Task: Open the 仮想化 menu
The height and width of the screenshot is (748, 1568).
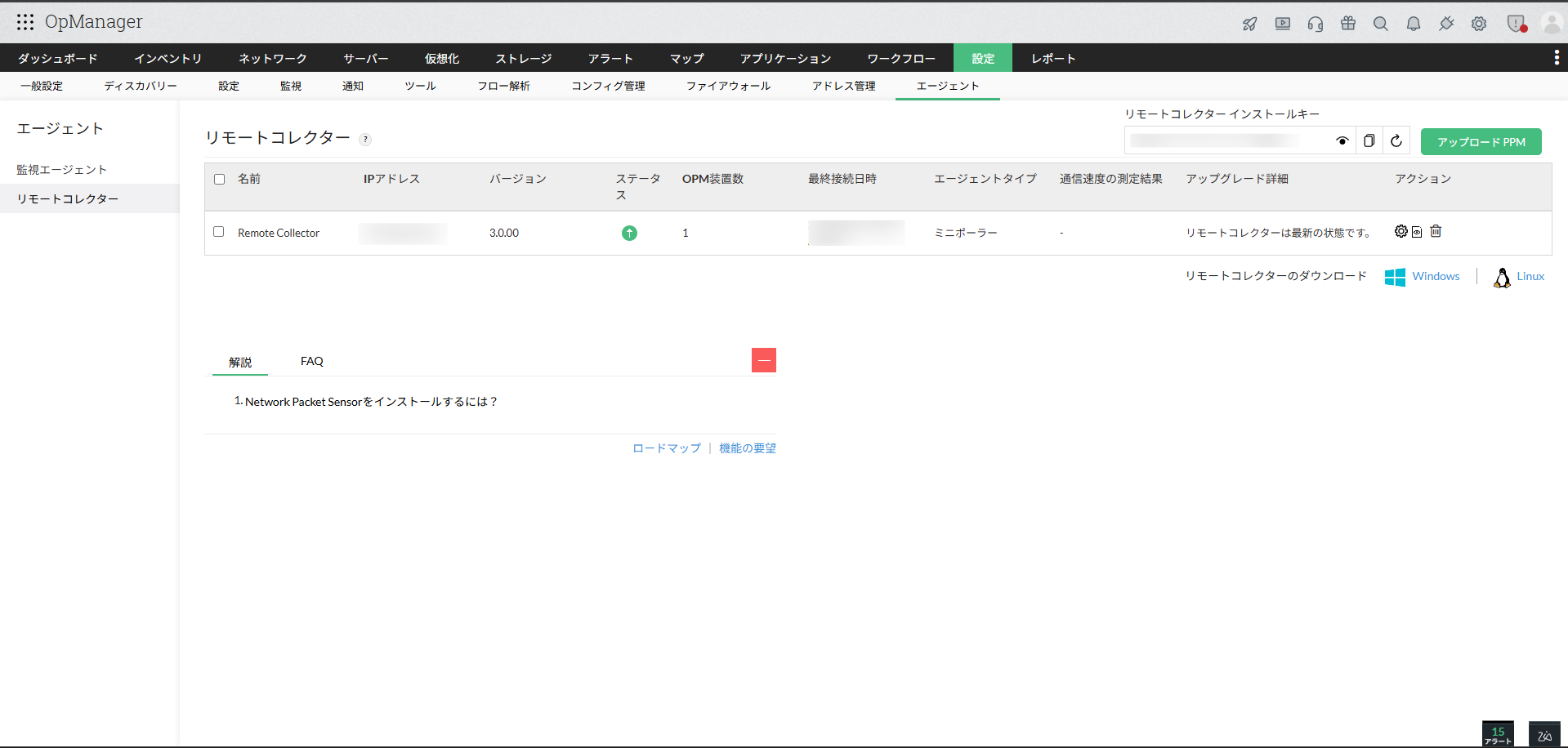Action: (x=441, y=58)
